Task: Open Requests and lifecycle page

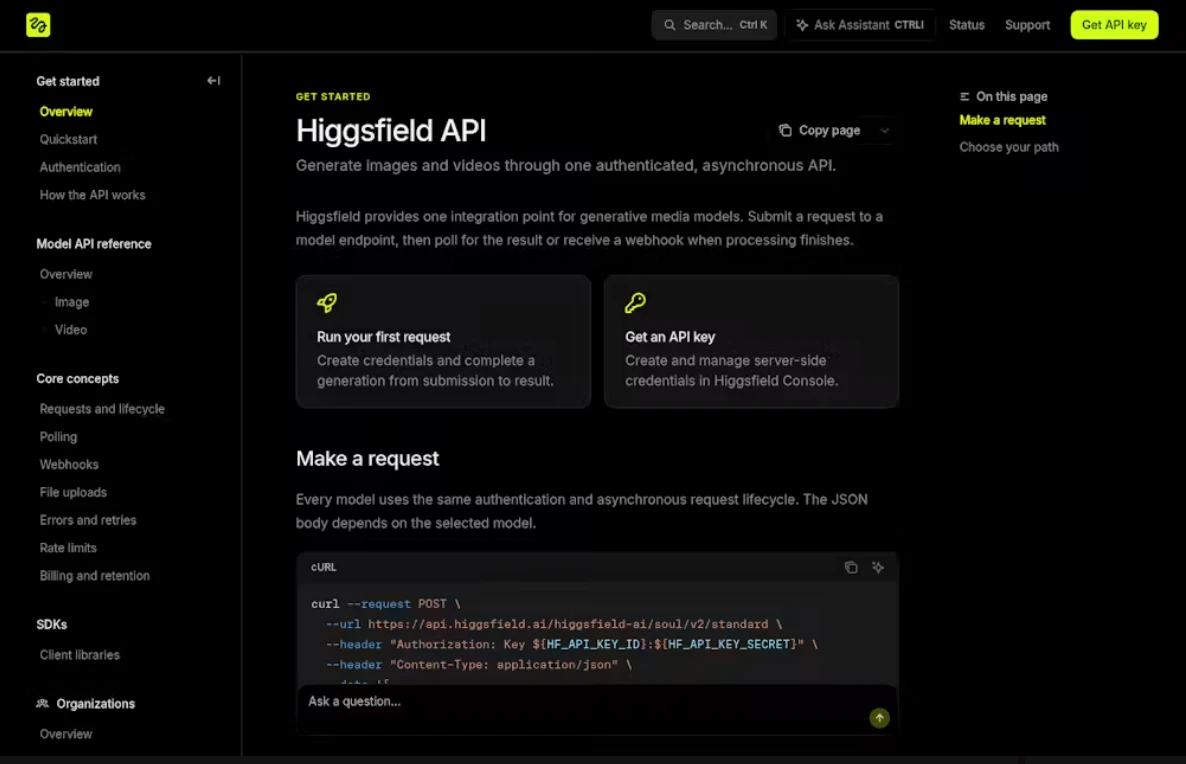Action: pyautogui.click(x=102, y=409)
